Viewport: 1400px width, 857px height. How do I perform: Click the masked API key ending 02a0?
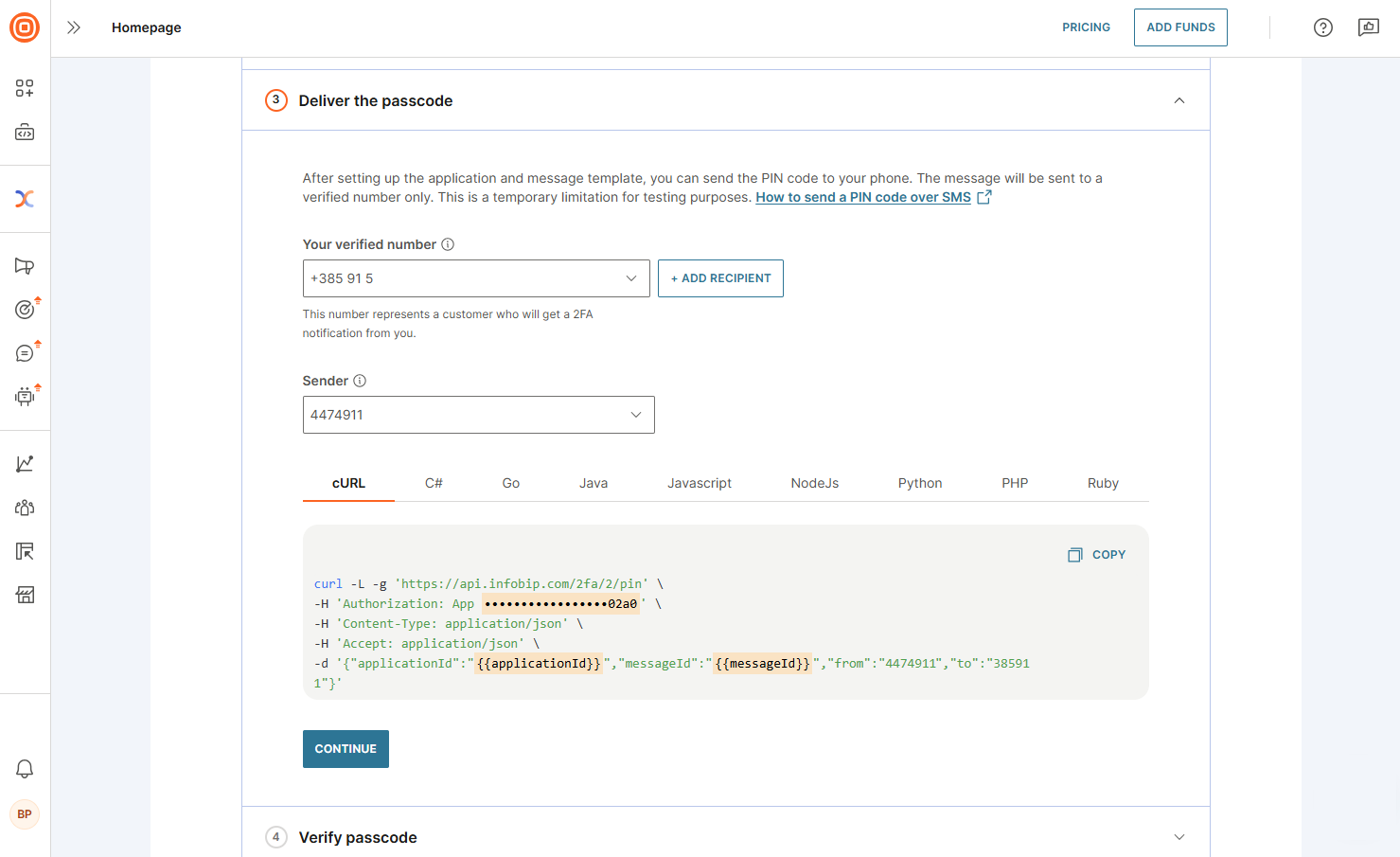pyautogui.click(x=560, y=604)
